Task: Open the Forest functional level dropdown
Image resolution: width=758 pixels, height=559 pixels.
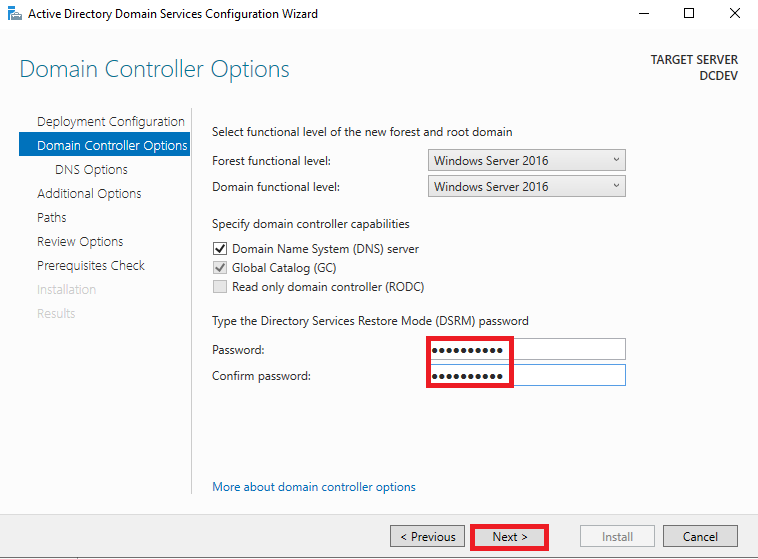Action: point(526,160)
